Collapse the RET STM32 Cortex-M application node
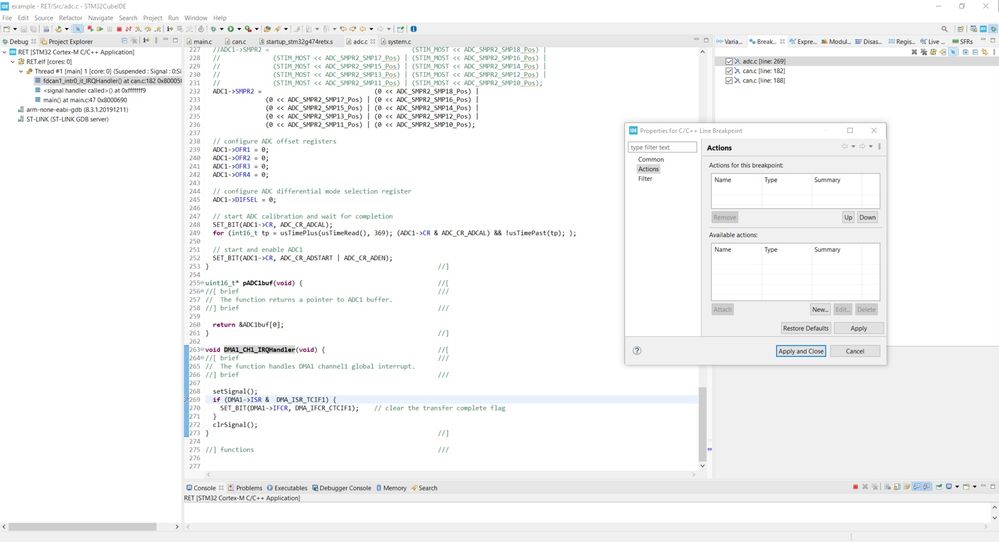The image size is (999, 542). (x=4, y=52)
